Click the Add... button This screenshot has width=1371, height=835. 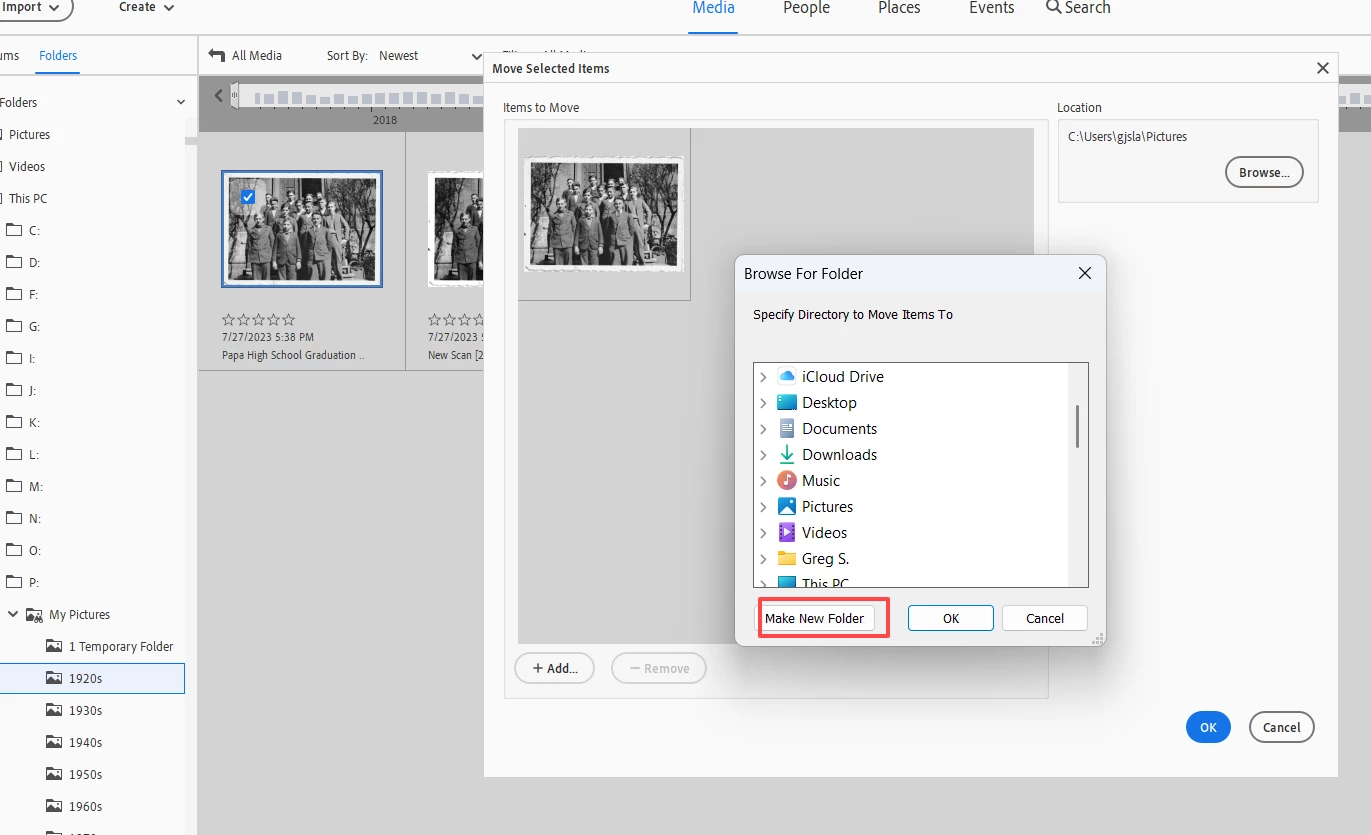pyautogui.click(x=554, y=668)
